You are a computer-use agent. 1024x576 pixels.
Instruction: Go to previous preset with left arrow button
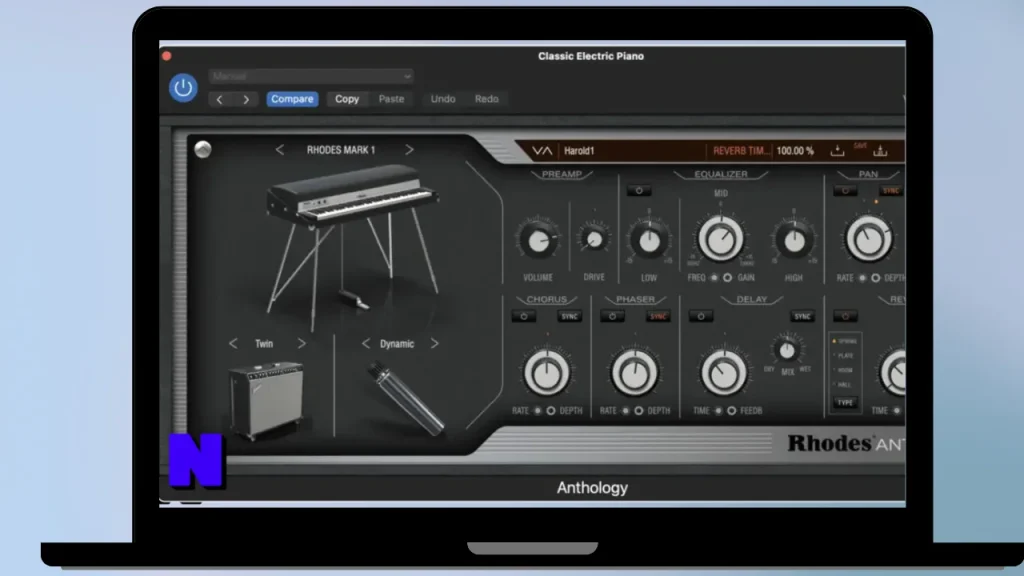coord(219,99)
